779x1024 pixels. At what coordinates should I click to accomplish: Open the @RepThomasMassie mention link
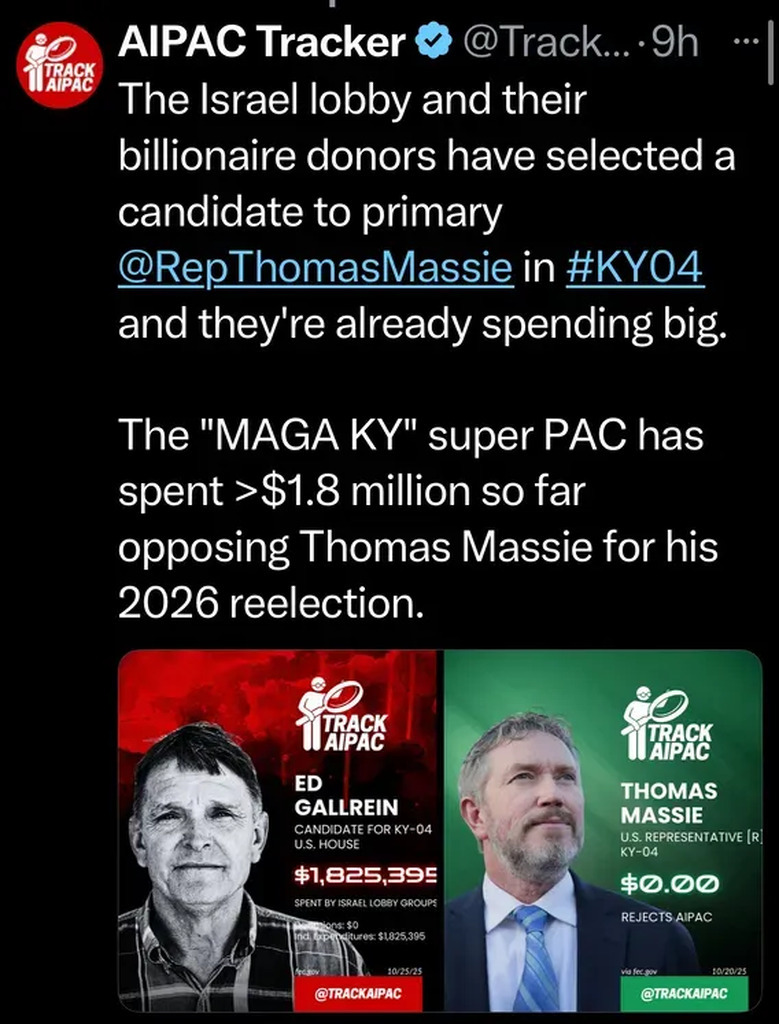[315, 269]
